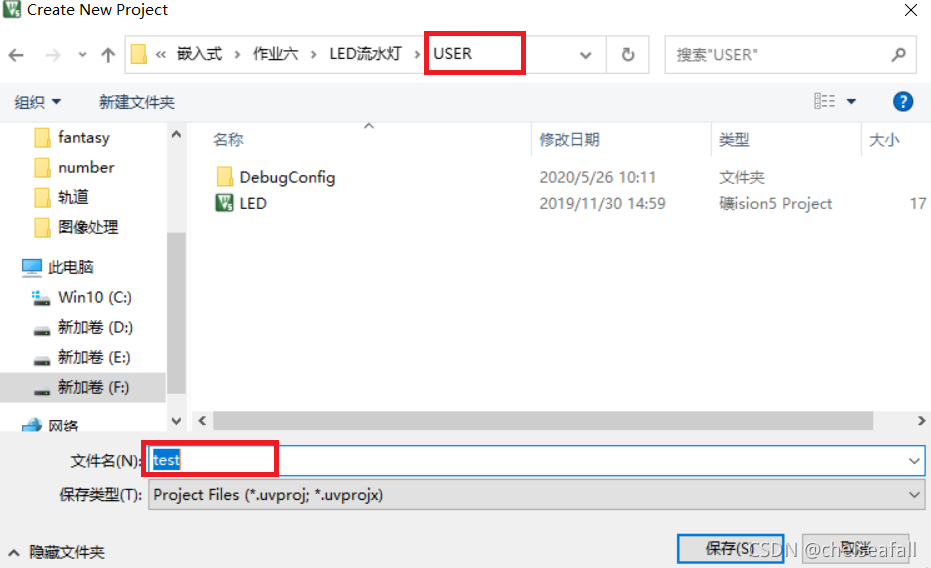Click the horizontal scrollbar right arrow
The image size is (931, 568).
pyautogui.click(x=921, y=420)
